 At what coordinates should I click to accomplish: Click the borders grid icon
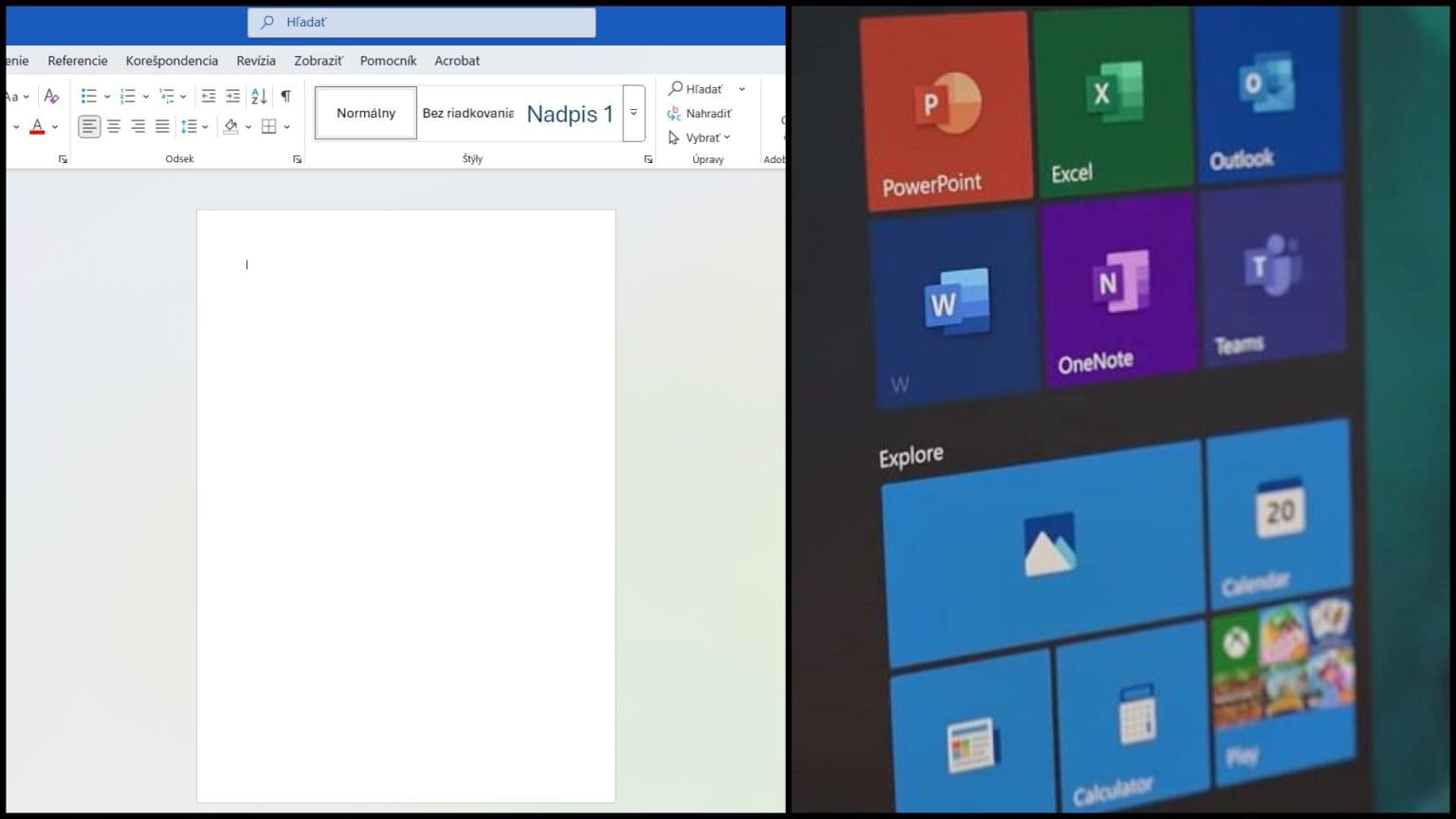tap(269, 126)
